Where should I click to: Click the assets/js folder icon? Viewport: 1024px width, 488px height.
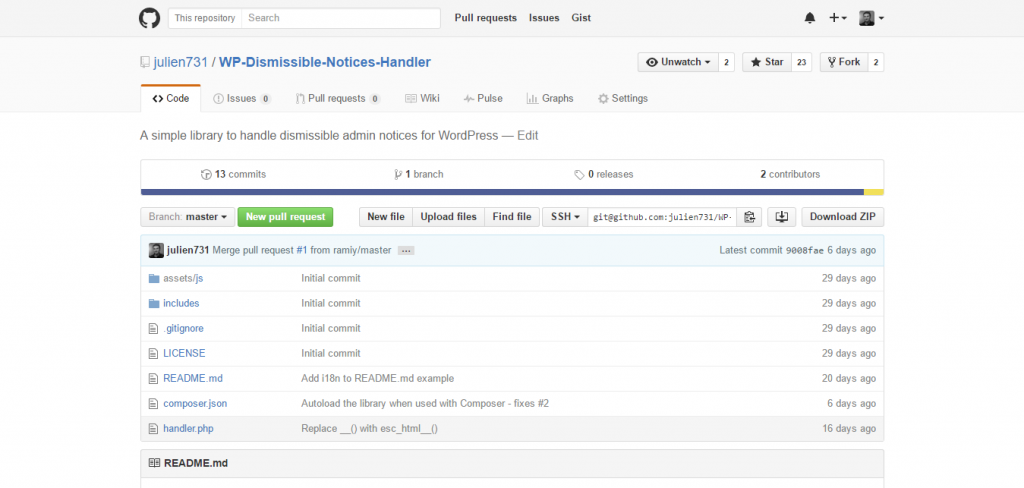tap(154, 278)
